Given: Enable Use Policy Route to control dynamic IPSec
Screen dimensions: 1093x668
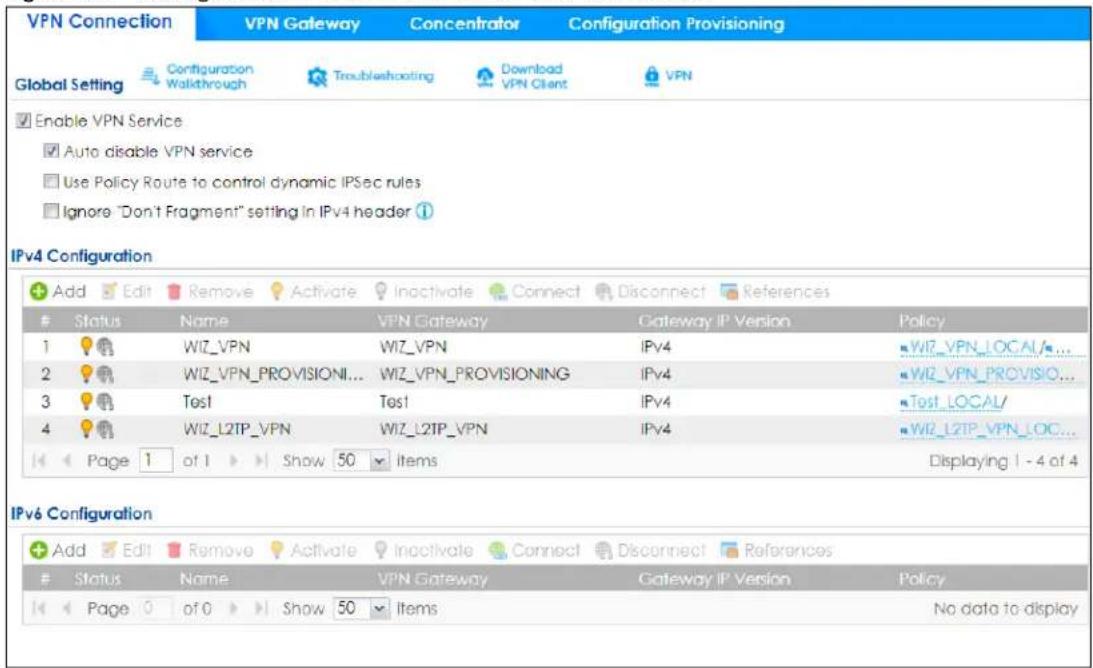Looking at the screenshot, I should point(51,181).
